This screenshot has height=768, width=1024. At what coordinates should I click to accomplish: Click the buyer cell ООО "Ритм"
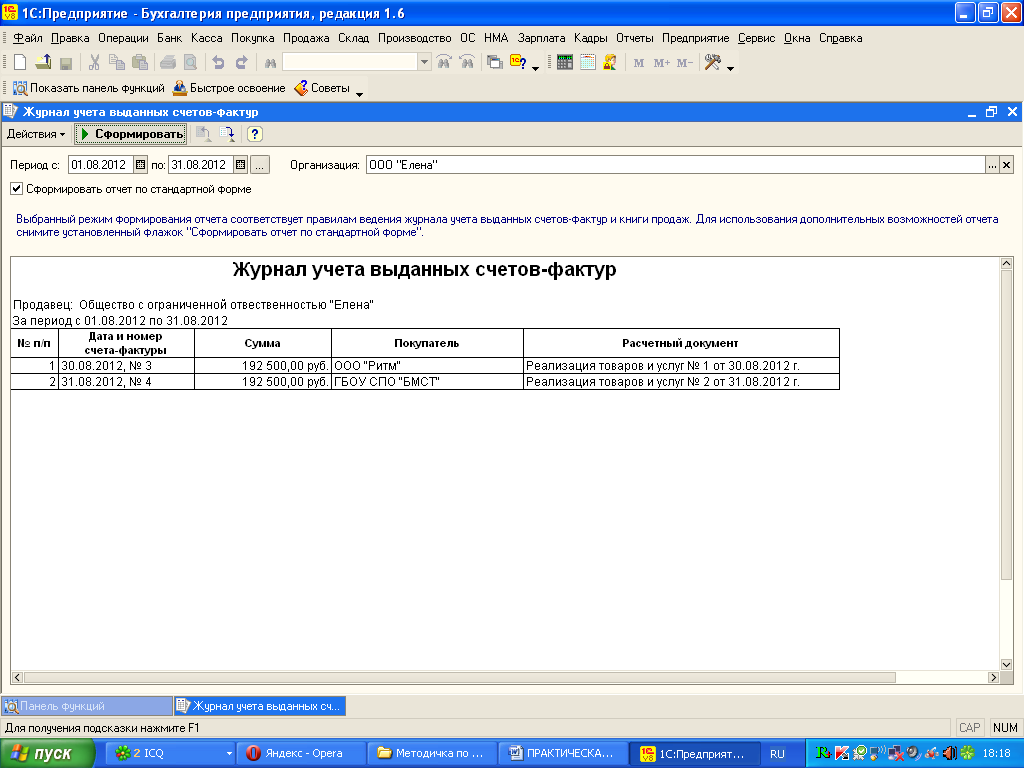click(x=427, y=366)
